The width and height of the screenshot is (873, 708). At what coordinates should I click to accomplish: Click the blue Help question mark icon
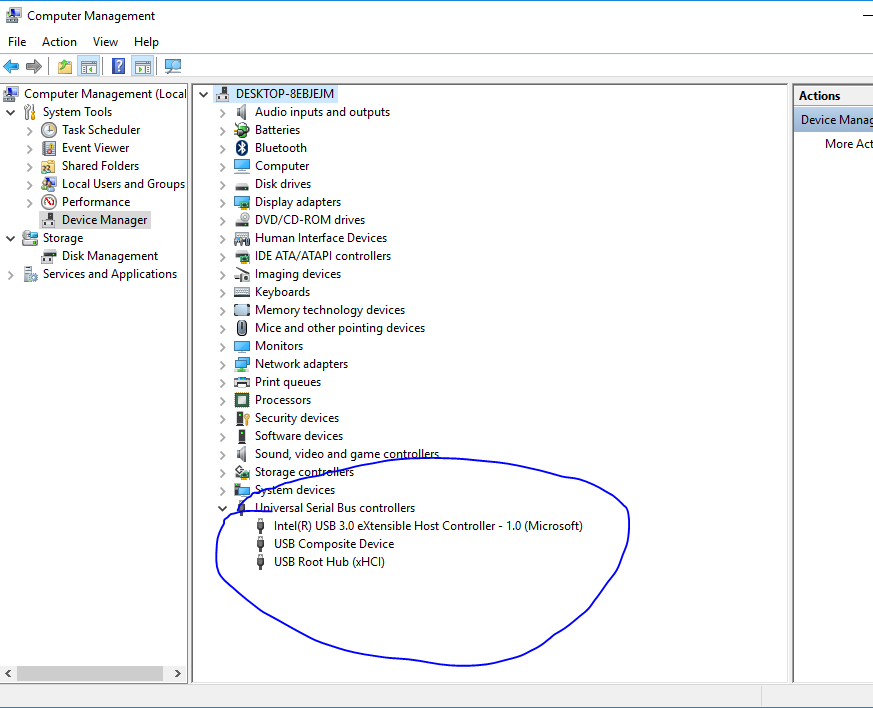118,67
